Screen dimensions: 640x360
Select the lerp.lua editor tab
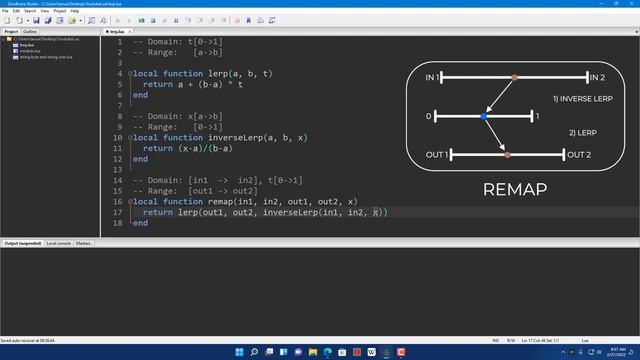click(x=117, y=31)
